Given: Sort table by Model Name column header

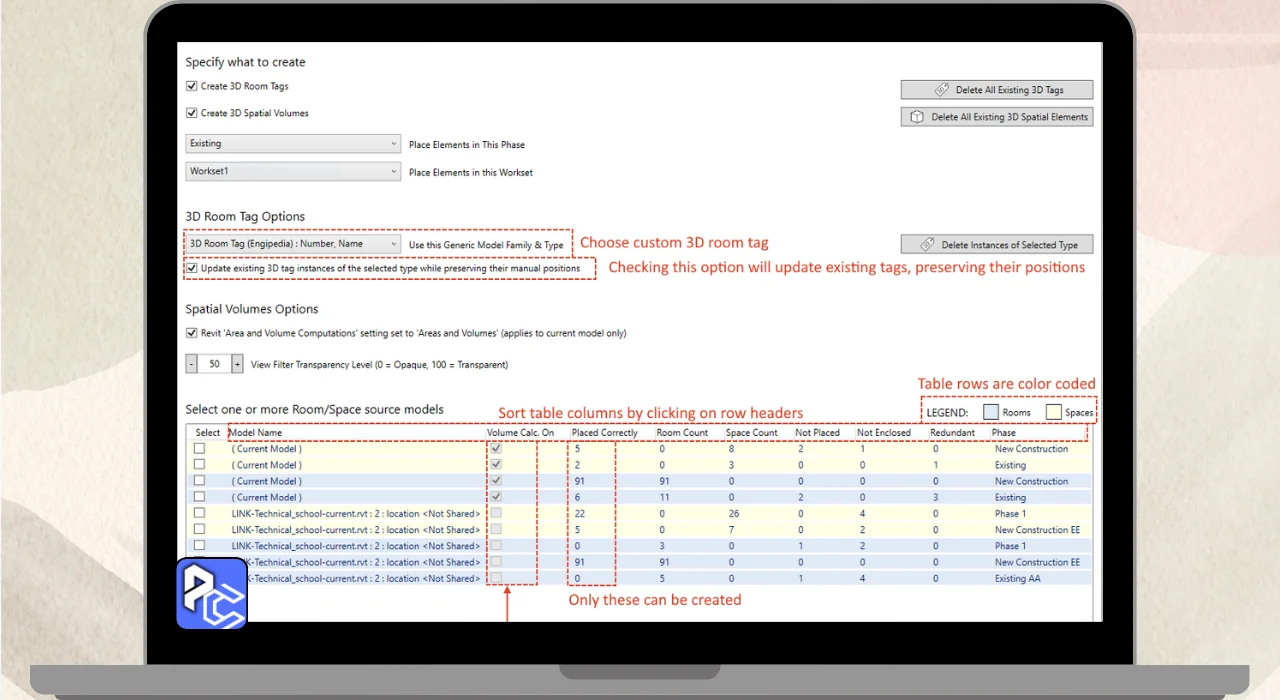Looking at the screenshot, I should click(256, 433).
